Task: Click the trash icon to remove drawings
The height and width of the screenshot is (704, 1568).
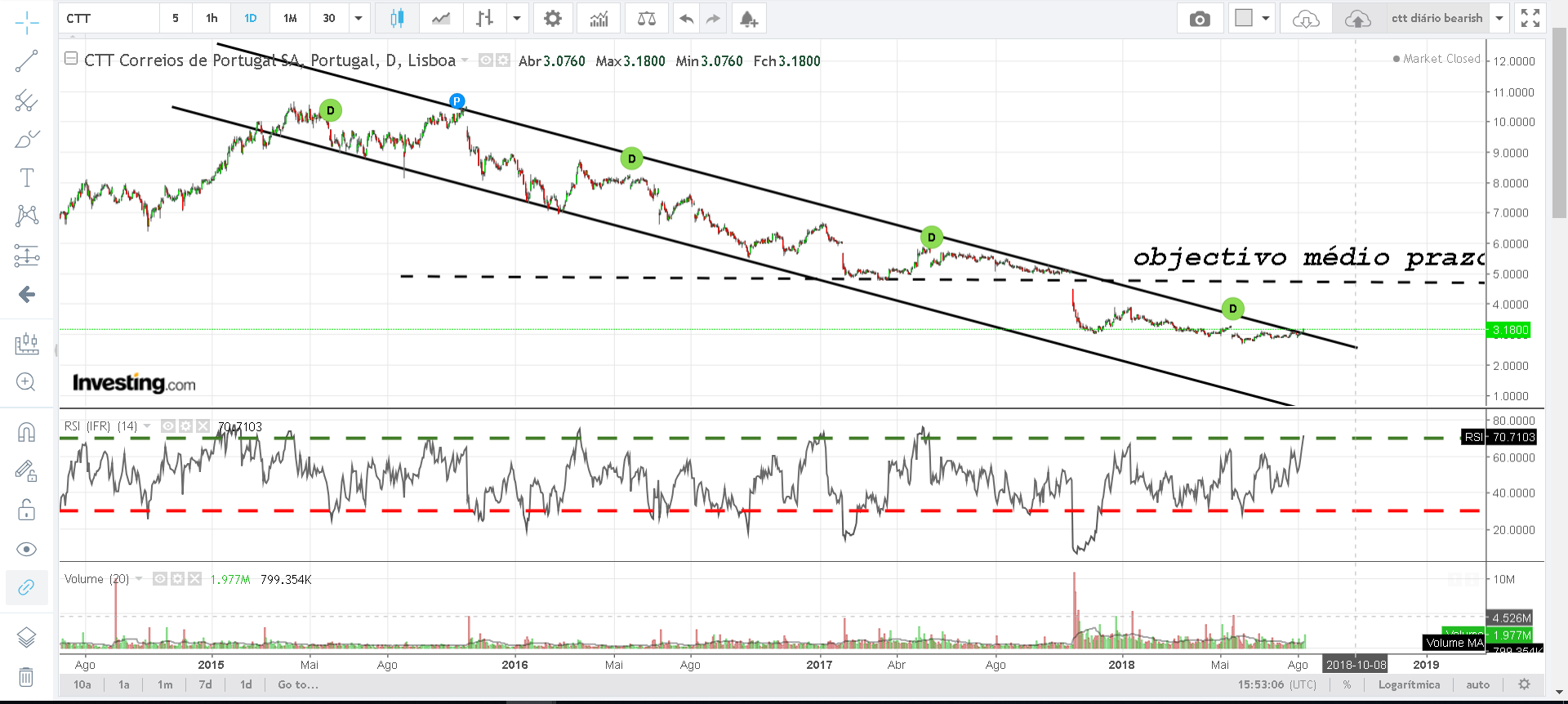Action: (x=27, y=677)
